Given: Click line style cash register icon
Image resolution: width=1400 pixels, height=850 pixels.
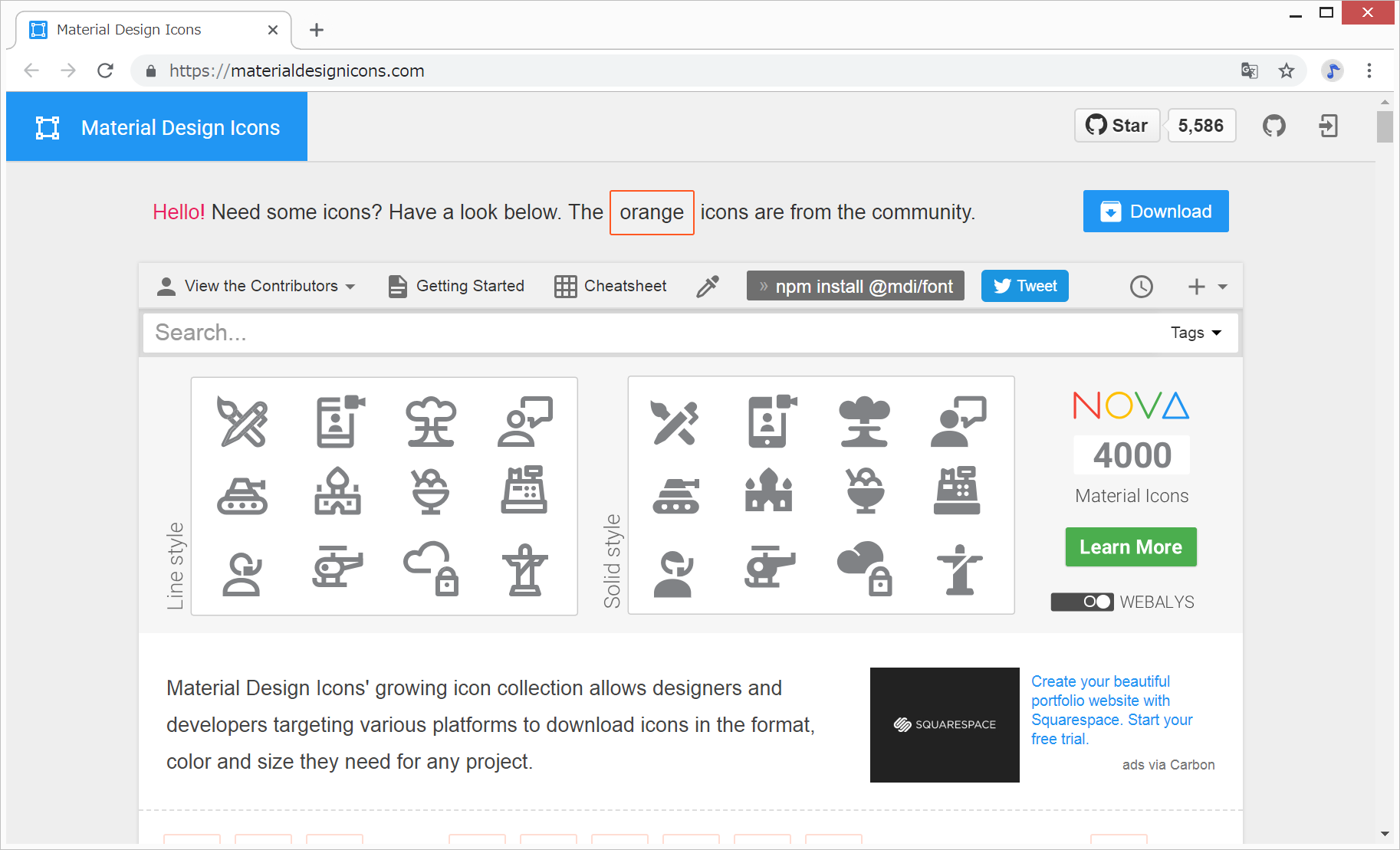Looking at the screenshot, I should (524, 489).
